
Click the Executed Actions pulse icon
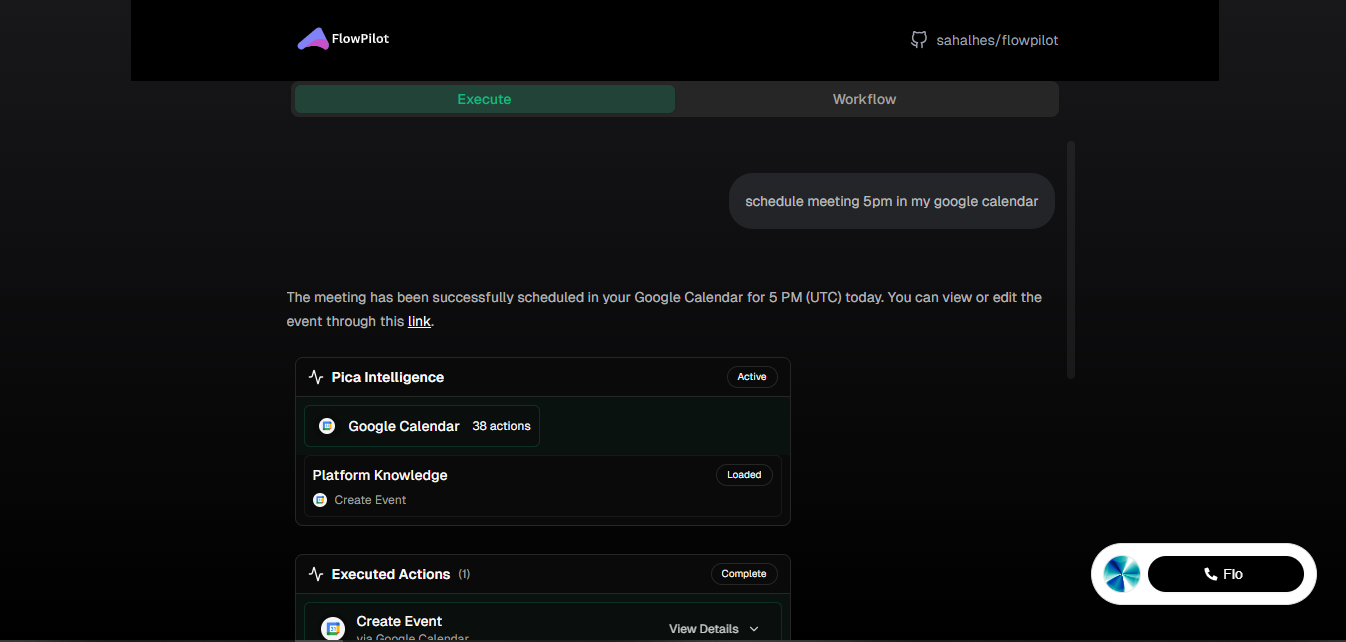coord(316,574)
